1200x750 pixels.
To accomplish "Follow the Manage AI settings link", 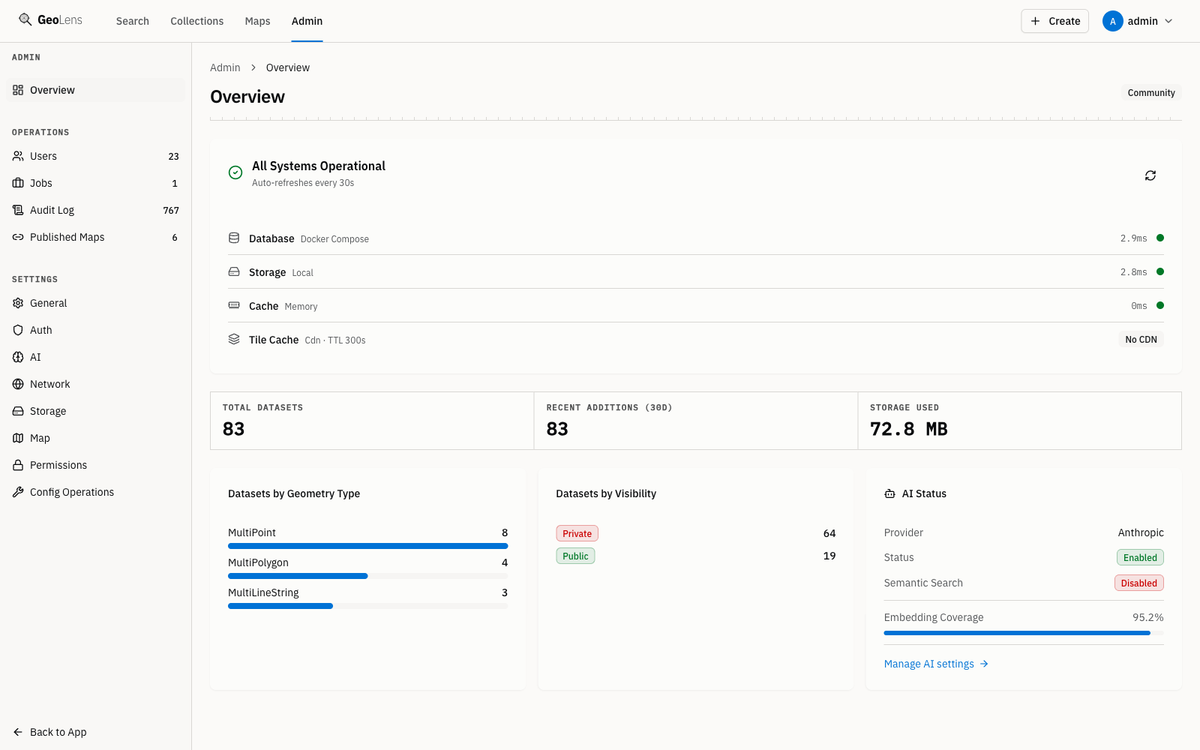I will 936,664.
